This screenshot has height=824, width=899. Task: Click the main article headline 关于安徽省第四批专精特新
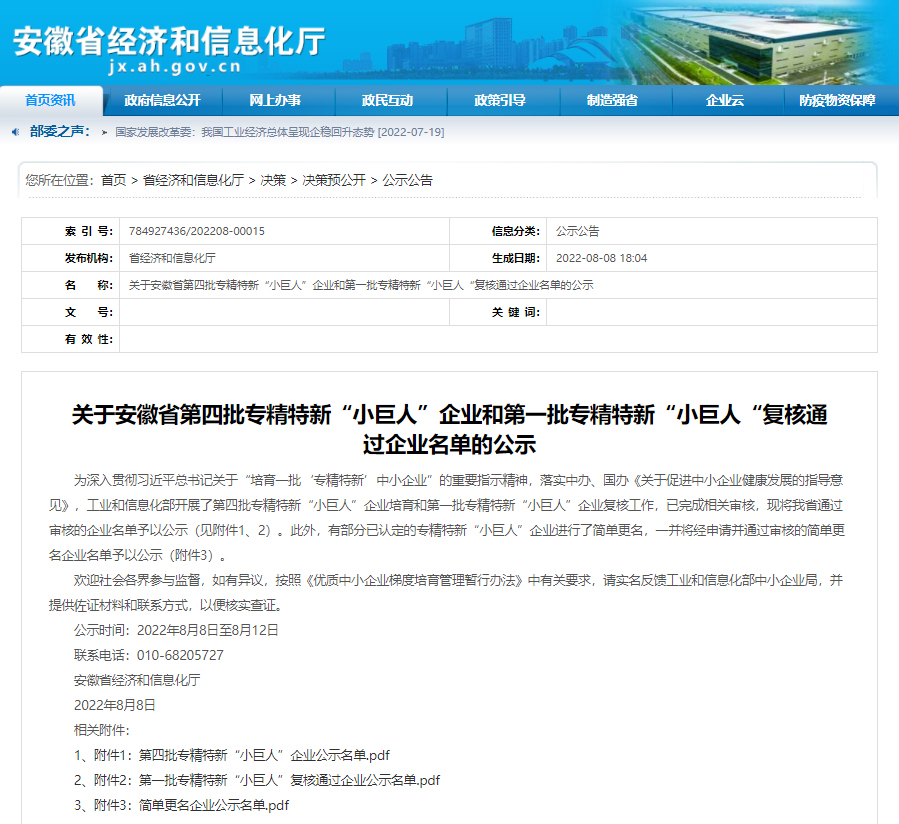(x=450, y=429)
